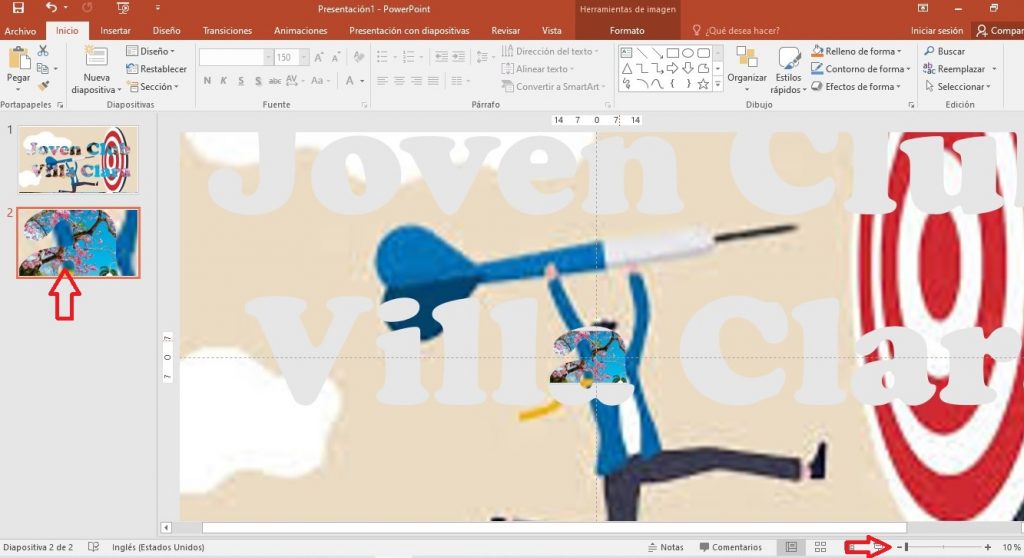Select the straight line shape
The height and width of the screenshot is (558, 1024).
click(642, 53)
